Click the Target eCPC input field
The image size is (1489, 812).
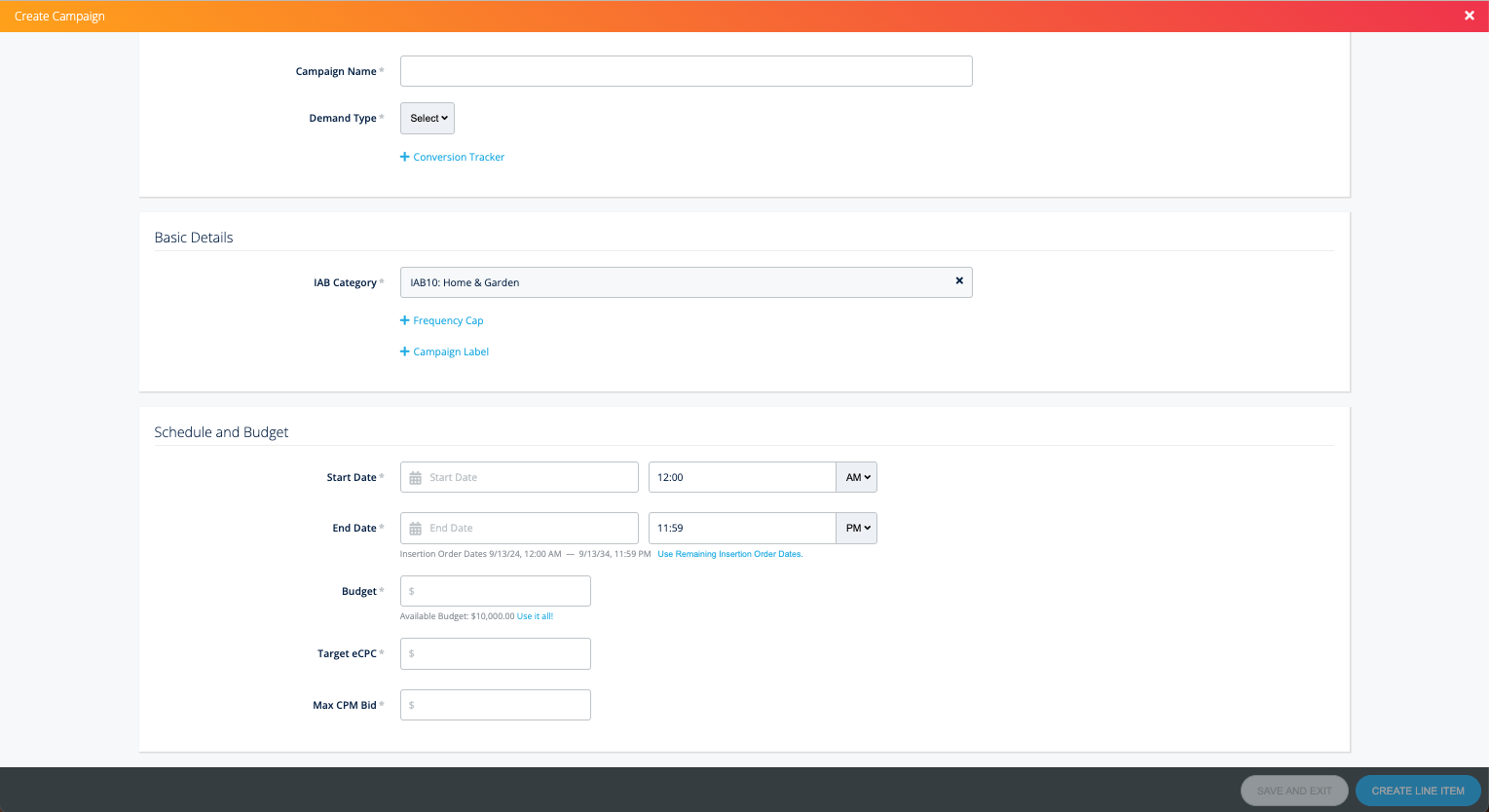click(x=496, y=653)
